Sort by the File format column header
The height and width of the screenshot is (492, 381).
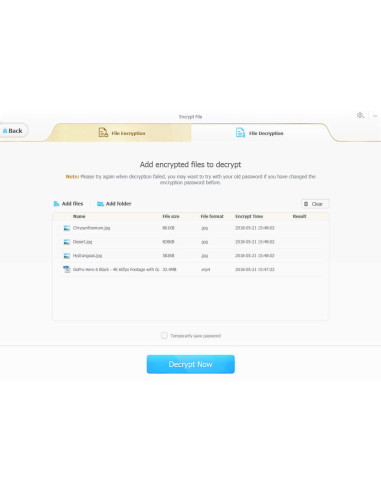click(x=212, y=216)
